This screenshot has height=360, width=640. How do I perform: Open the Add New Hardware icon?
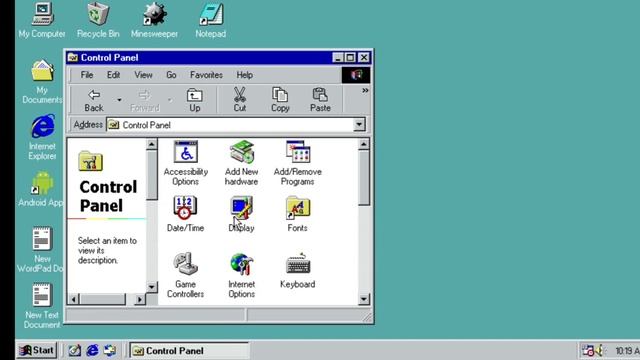pos(241,163)
